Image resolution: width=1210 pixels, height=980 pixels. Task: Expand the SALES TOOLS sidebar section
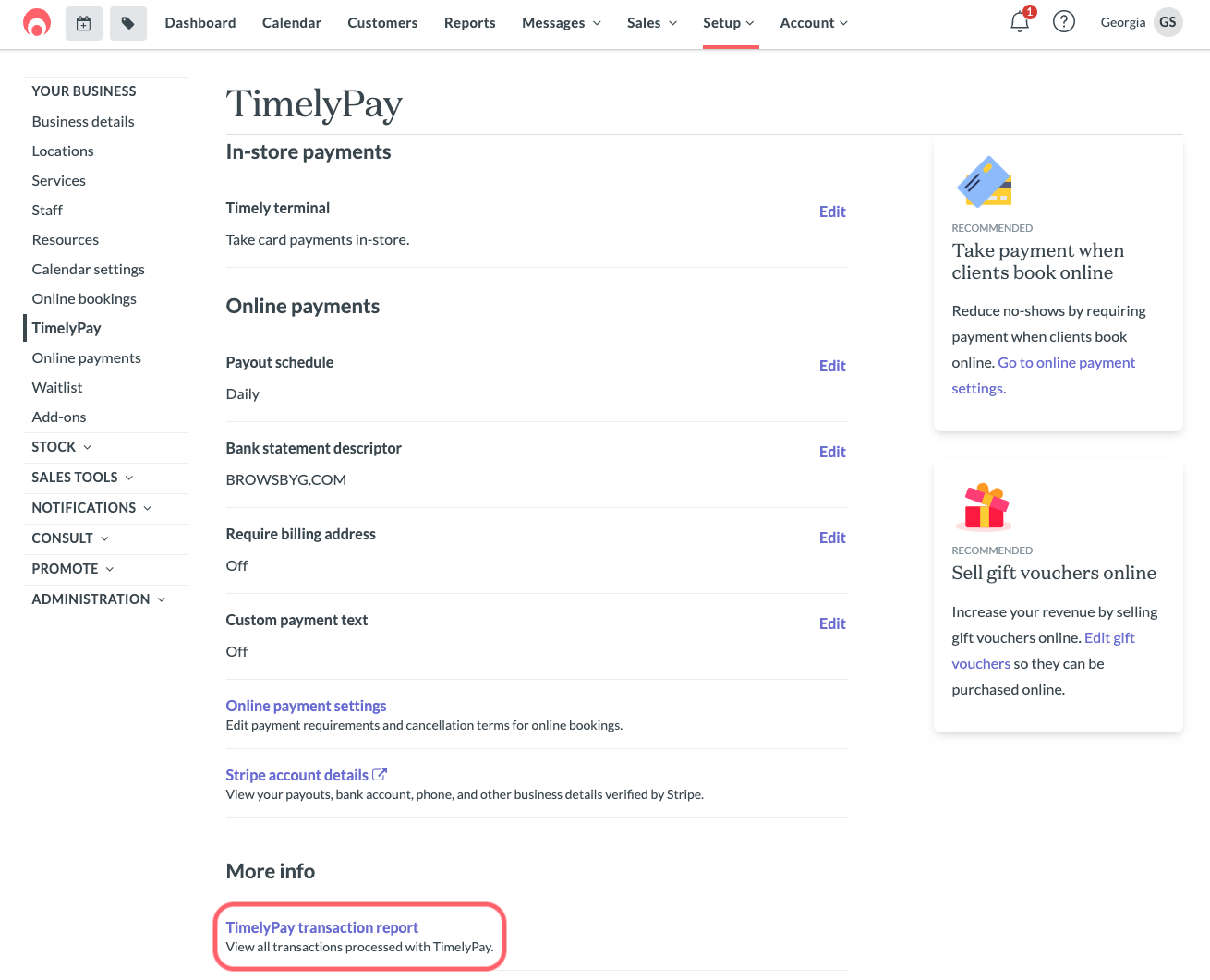tap(83, 478)
